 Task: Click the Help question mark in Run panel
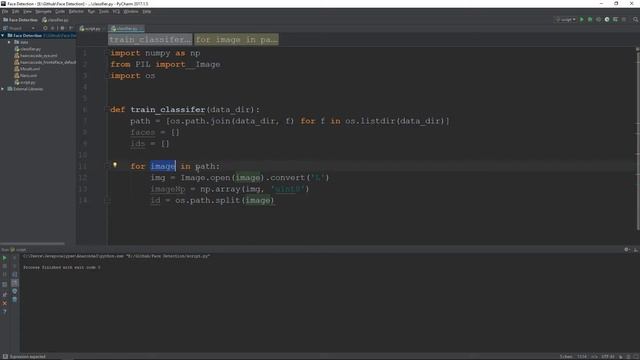4,312
